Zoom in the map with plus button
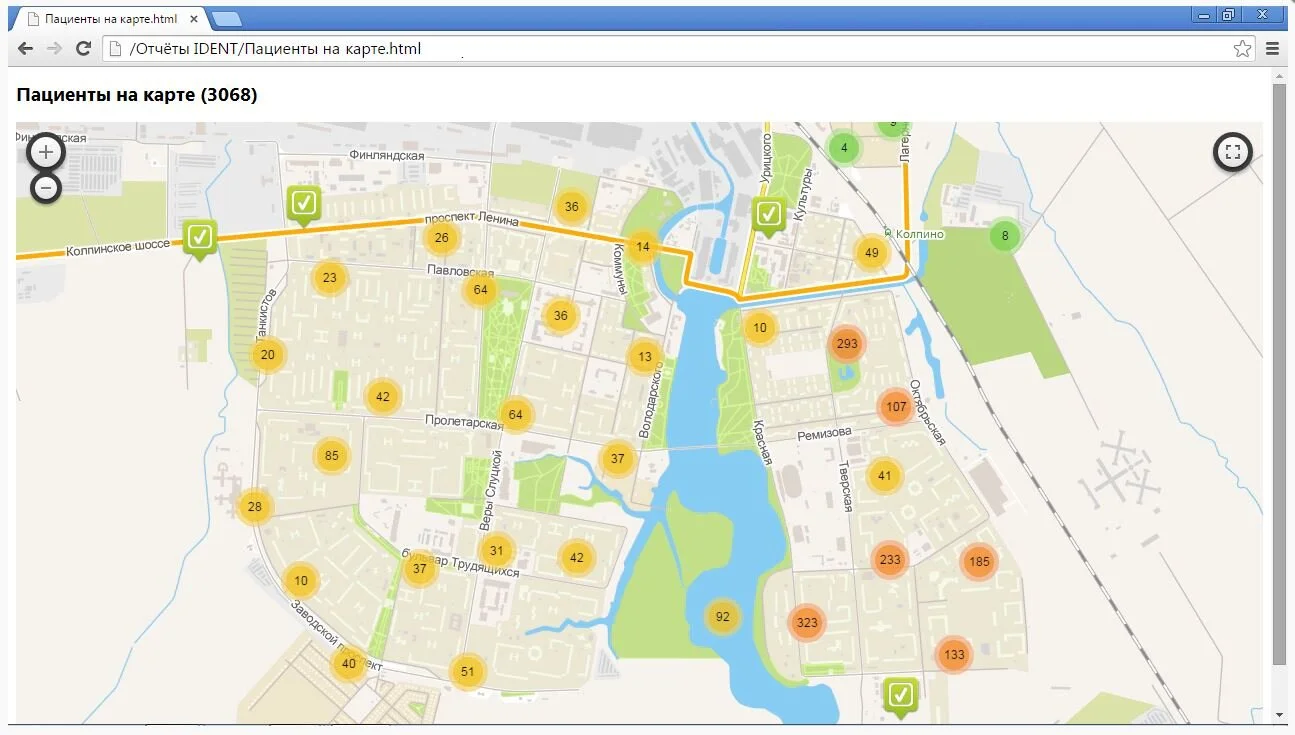This screenshot has height=735, width=1295. (46, 153)
